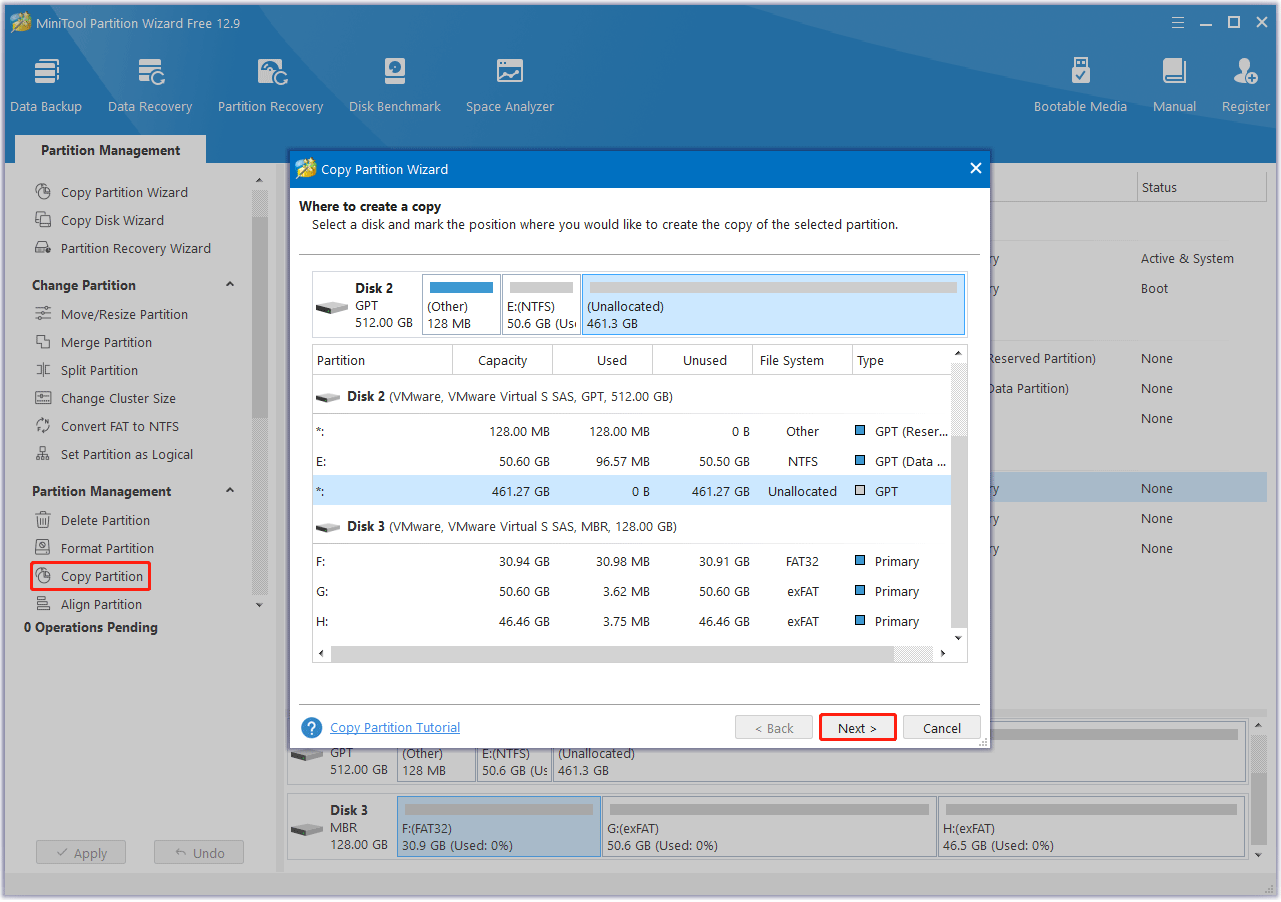Select the 128.00 MB Other partition row
Screen dimensions: 1281x902
point(632,431)
